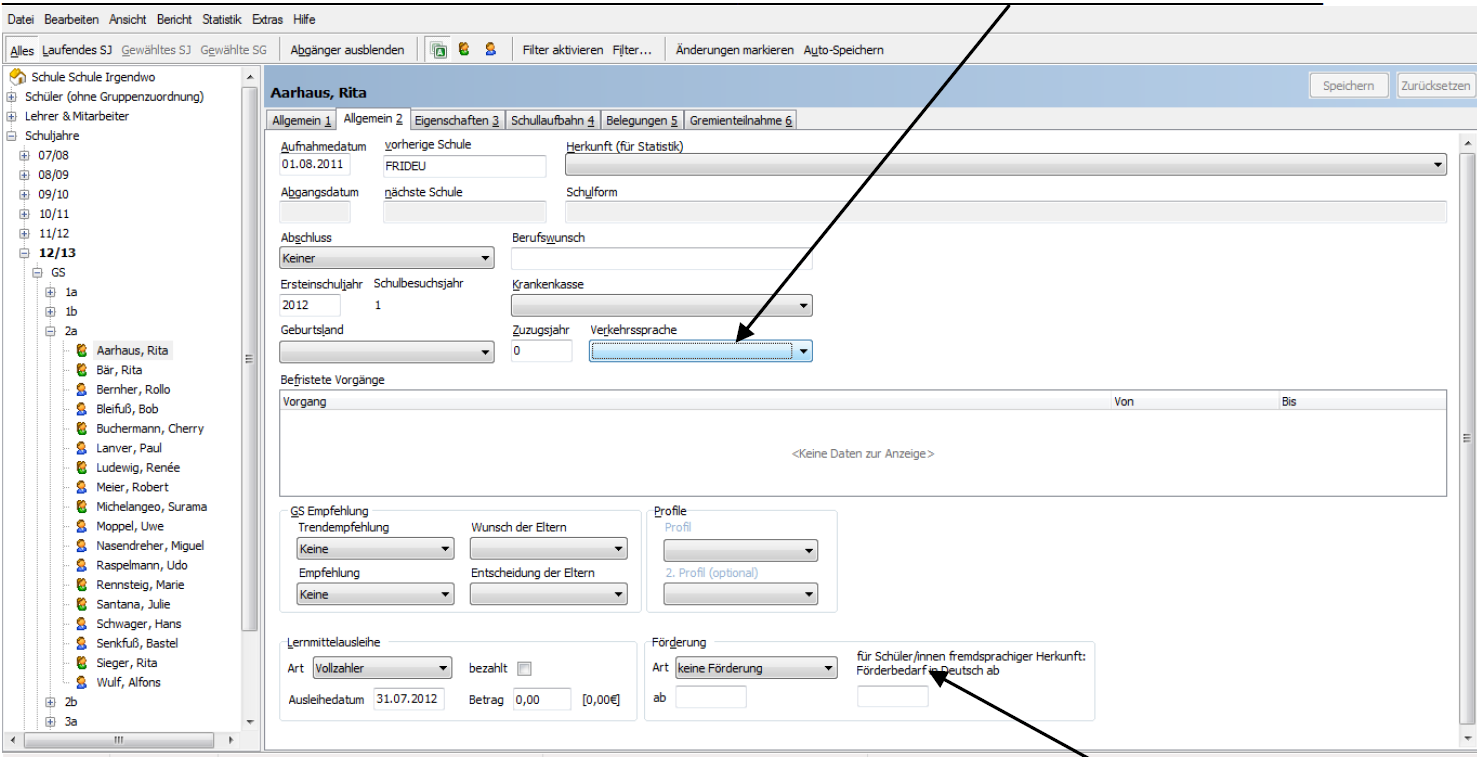Image resolution: width=1477 pixels, height=757 pixels.
Task: Click the student icon next to Nasendreher, Miguel
Action: coord(82,545)
